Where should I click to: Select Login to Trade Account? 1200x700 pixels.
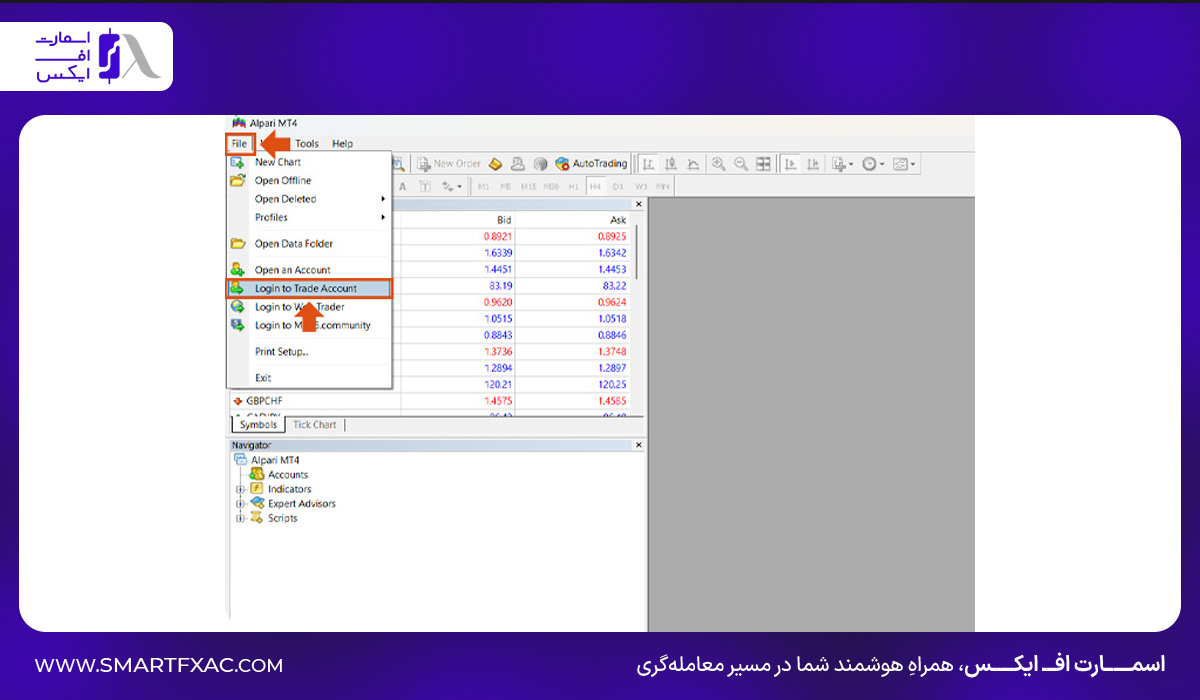(309, 288)
